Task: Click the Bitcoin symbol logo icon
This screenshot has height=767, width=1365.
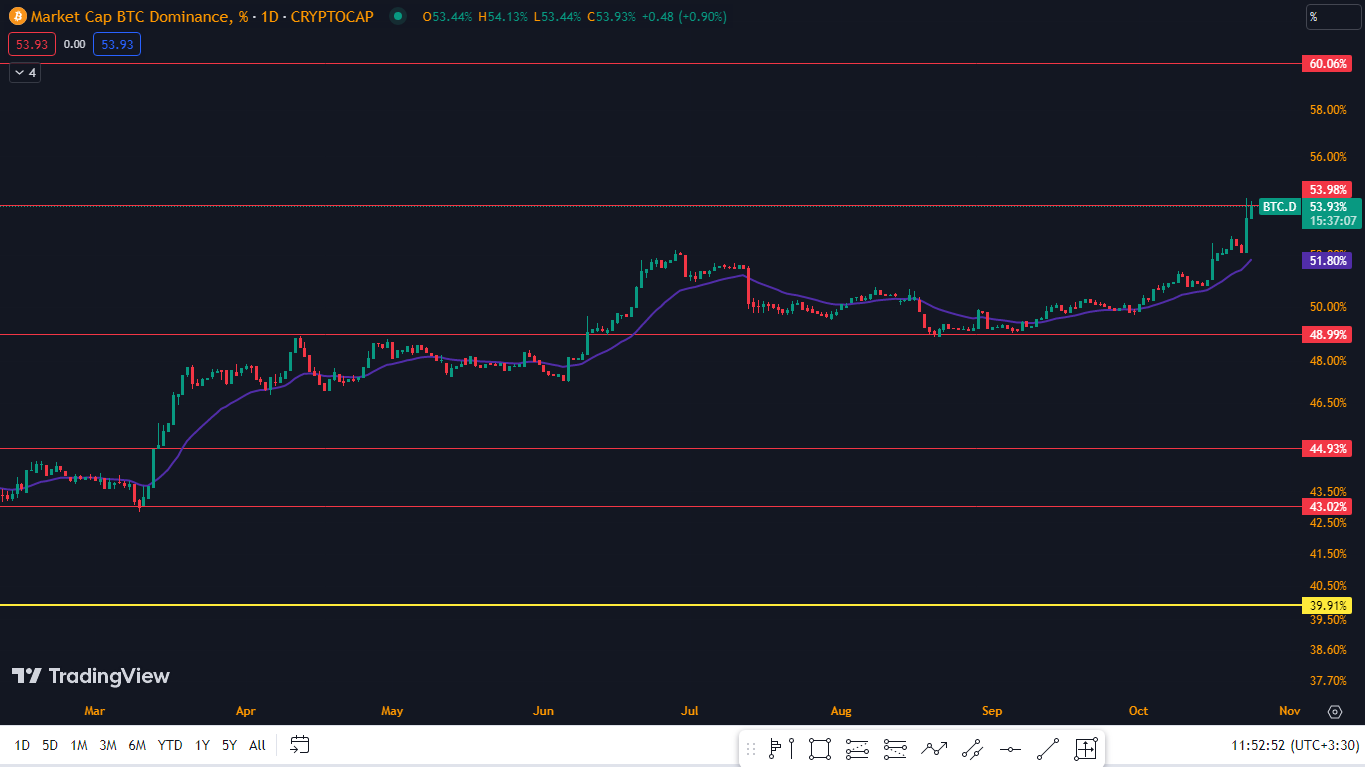Action: 16,16
